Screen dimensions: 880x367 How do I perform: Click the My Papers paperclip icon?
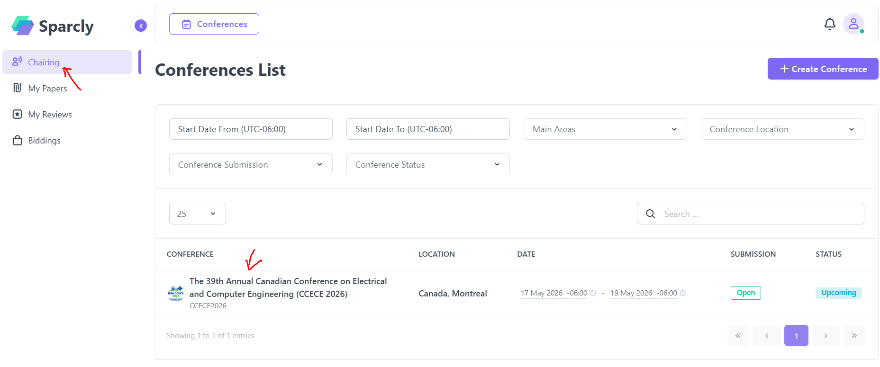click(17, 88)
